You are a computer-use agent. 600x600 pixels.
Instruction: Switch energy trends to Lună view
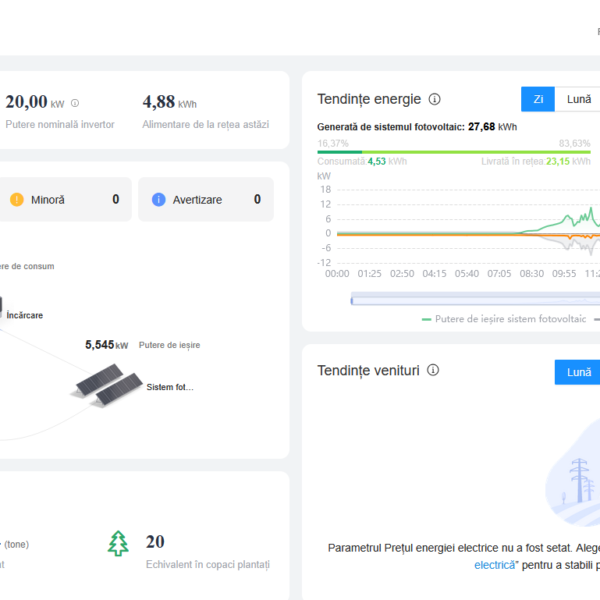tap(578, 99)
